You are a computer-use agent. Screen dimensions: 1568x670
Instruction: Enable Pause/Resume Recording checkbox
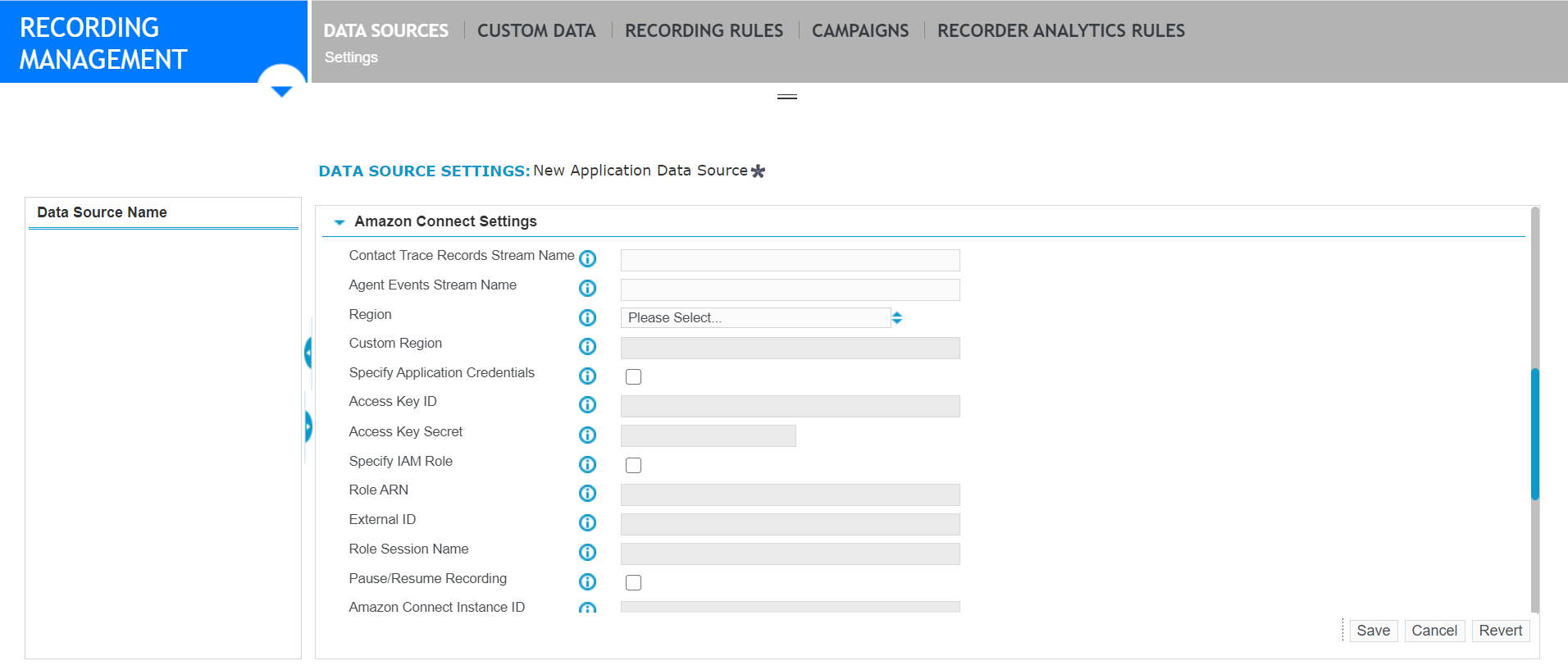[633, 582]
